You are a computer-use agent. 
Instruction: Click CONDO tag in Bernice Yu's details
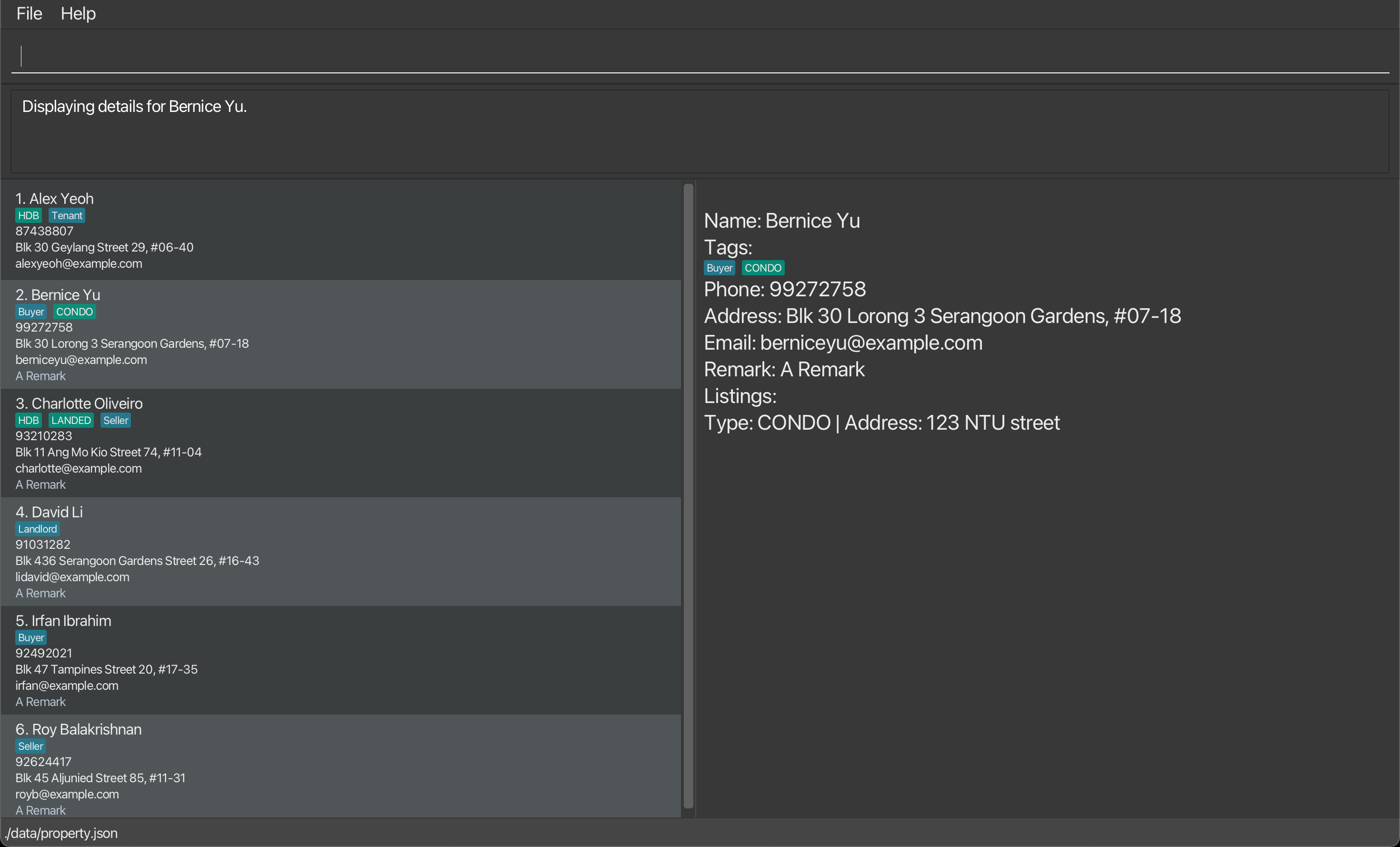coord(762,268)
